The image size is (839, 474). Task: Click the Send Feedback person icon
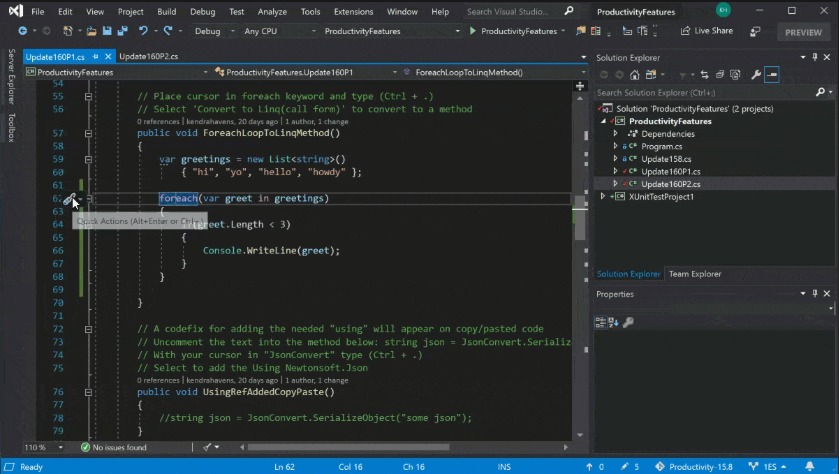[755, 32]
